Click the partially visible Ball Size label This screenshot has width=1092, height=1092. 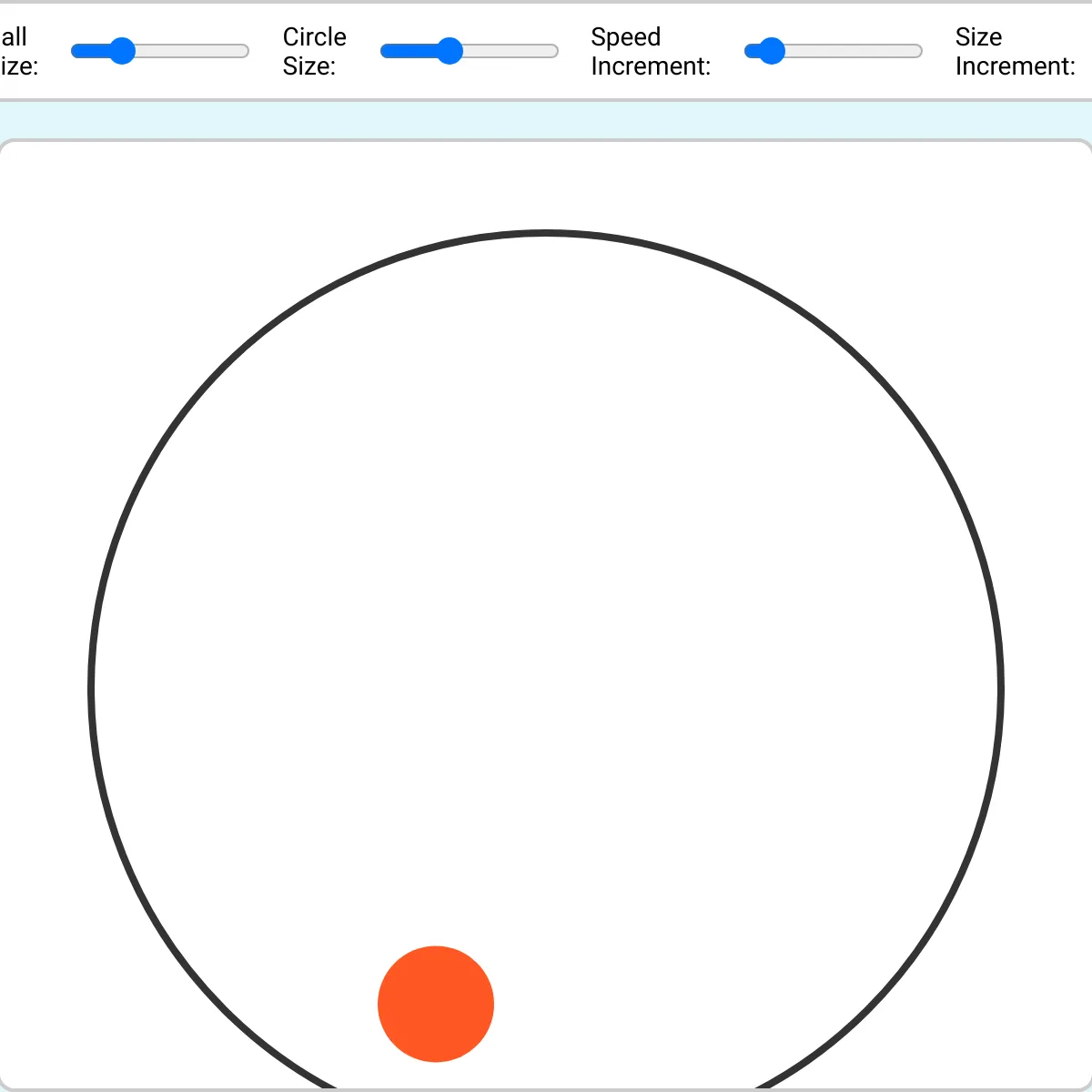[x=18, y=51]
